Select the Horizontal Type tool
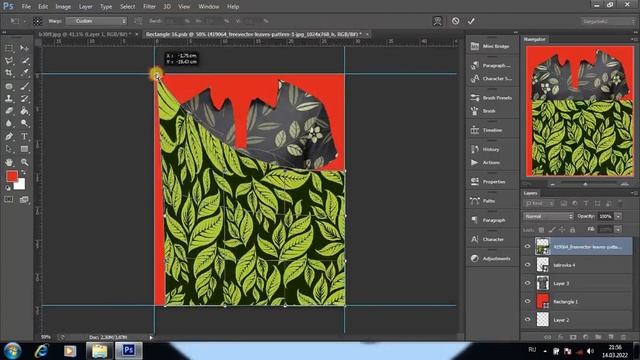The image size is (640, 360). (x=24, y=136)
